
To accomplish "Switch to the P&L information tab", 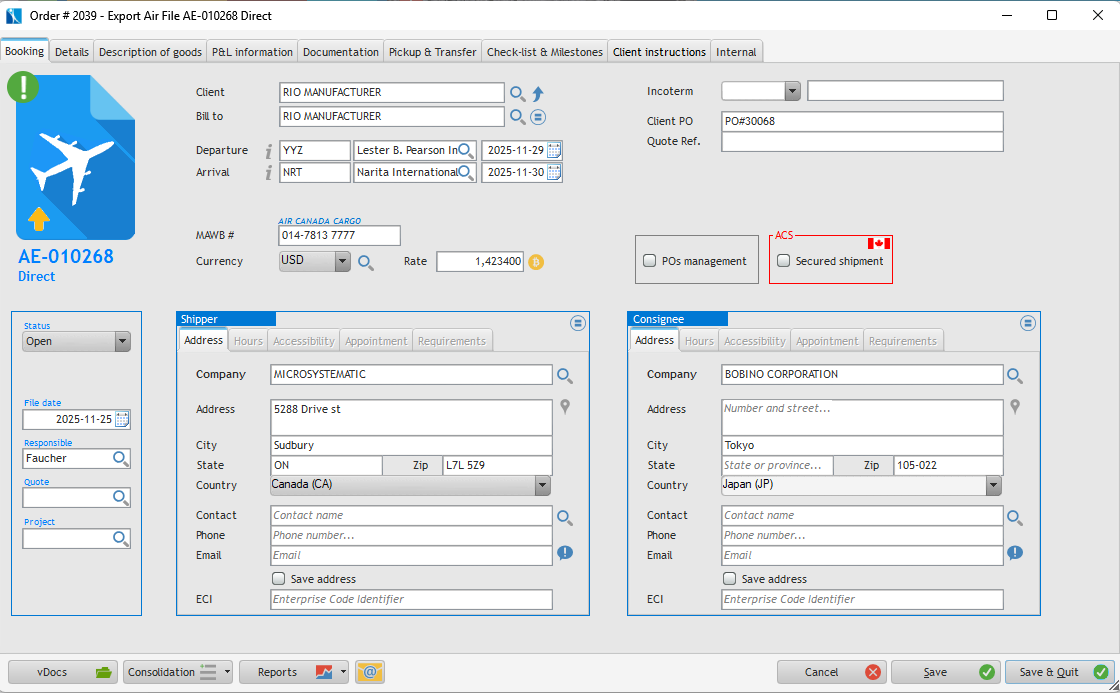I will point(252,52).
